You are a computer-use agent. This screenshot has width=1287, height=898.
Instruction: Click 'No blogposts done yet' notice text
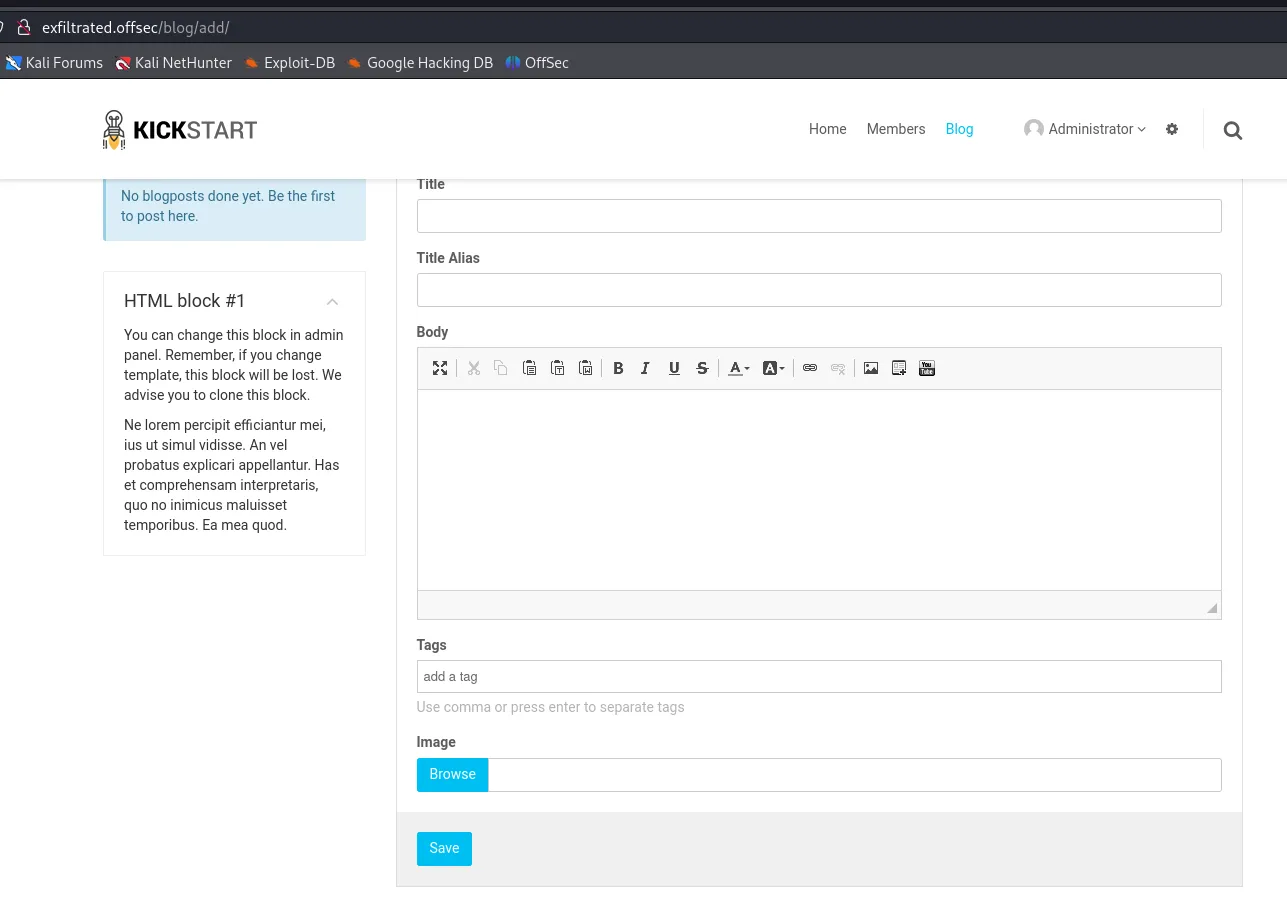point(228,206)
